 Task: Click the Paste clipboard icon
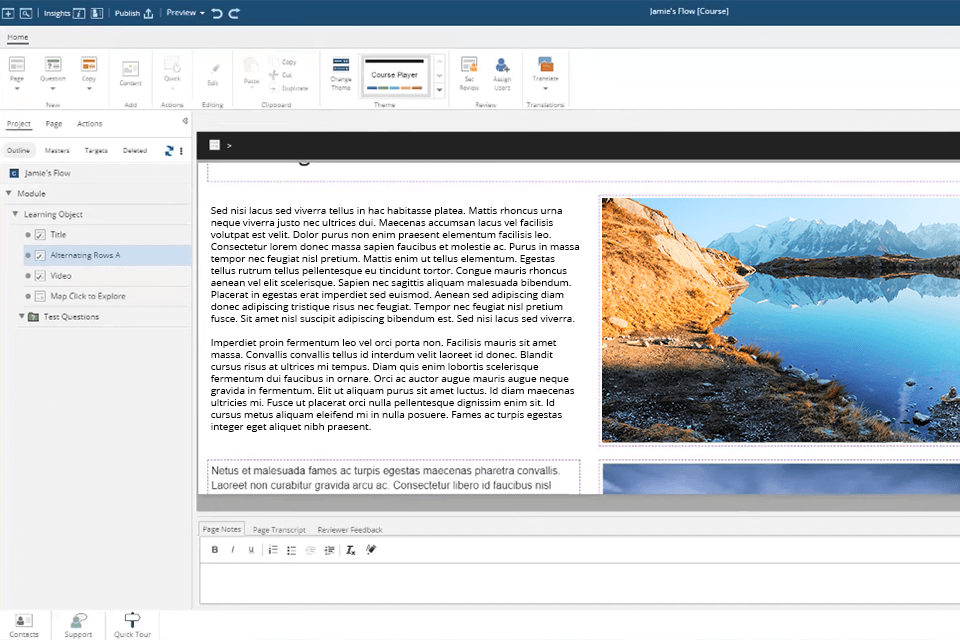pos(251,65)
